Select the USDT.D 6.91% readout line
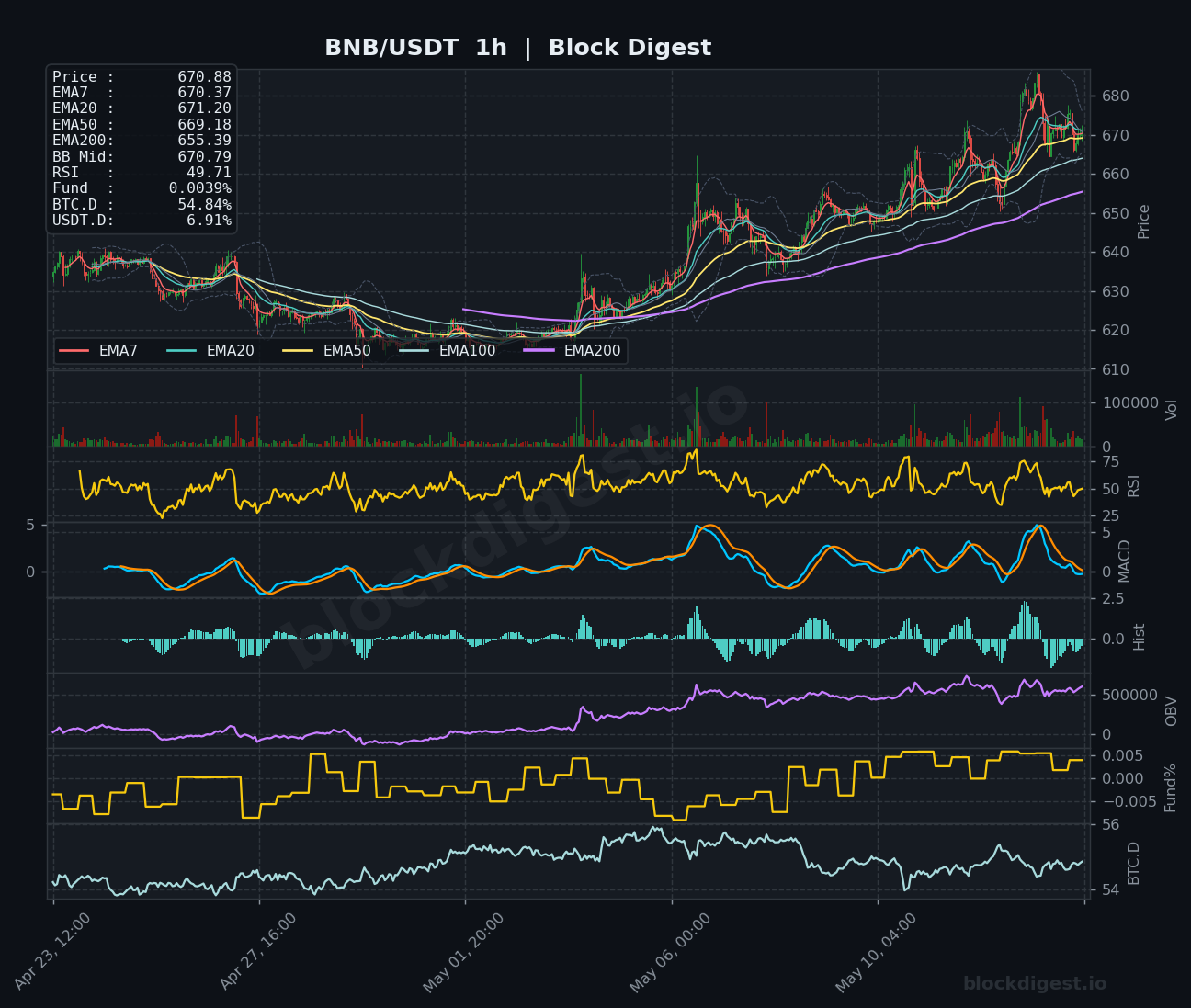The height and width of the screenshot is (1008, 1191). coord(142,221)
